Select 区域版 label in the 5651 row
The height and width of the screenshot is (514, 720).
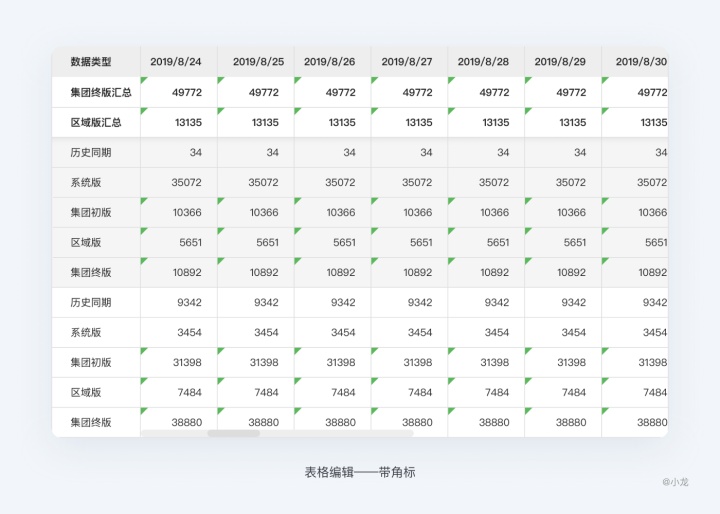86,243
